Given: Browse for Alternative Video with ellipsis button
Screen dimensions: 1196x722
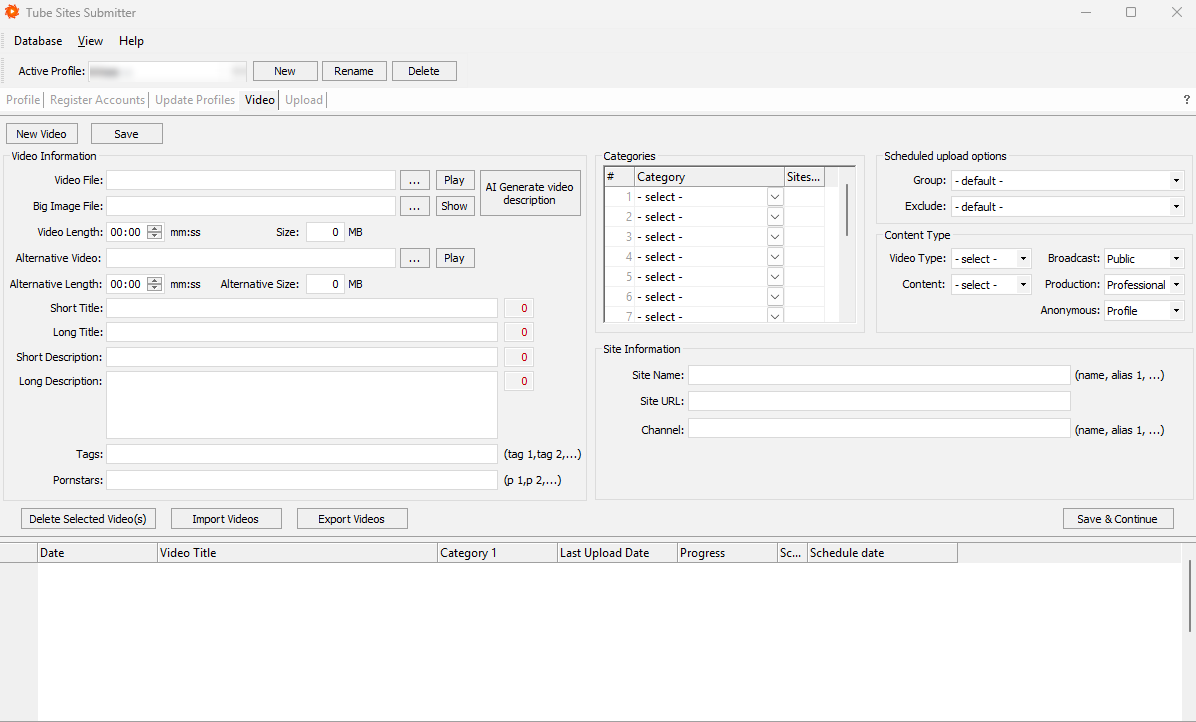Looking at the screenshot, I should click(414, 258).
